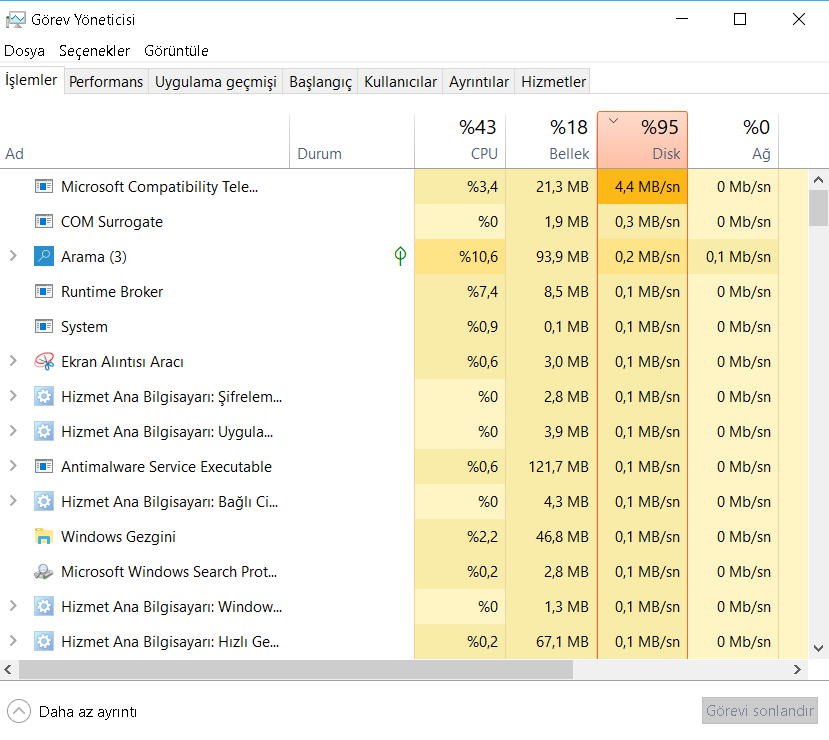The image size is (829, 740).
Task: Click the Ekran Alıntısı Aracı scissors icon
Action: 43,362
